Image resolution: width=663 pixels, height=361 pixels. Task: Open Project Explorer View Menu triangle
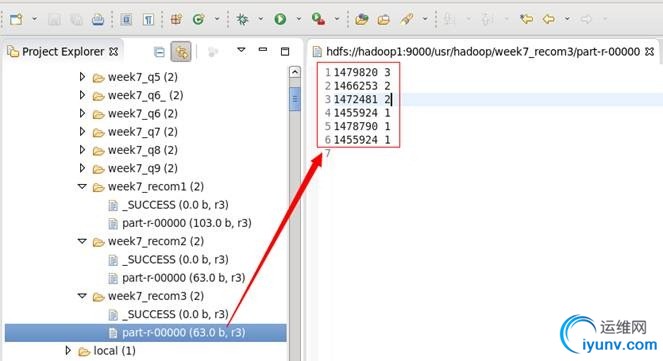coord(241,50)
